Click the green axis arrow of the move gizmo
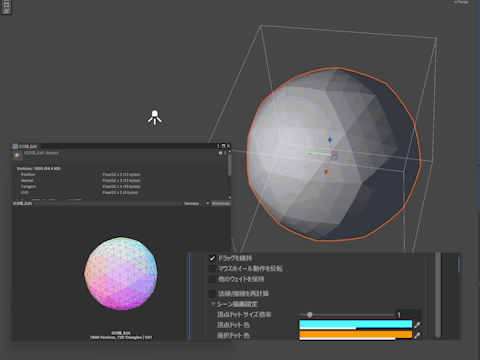Image resolution: width=480 pixels, height=360 pixels. pos(309,153)
